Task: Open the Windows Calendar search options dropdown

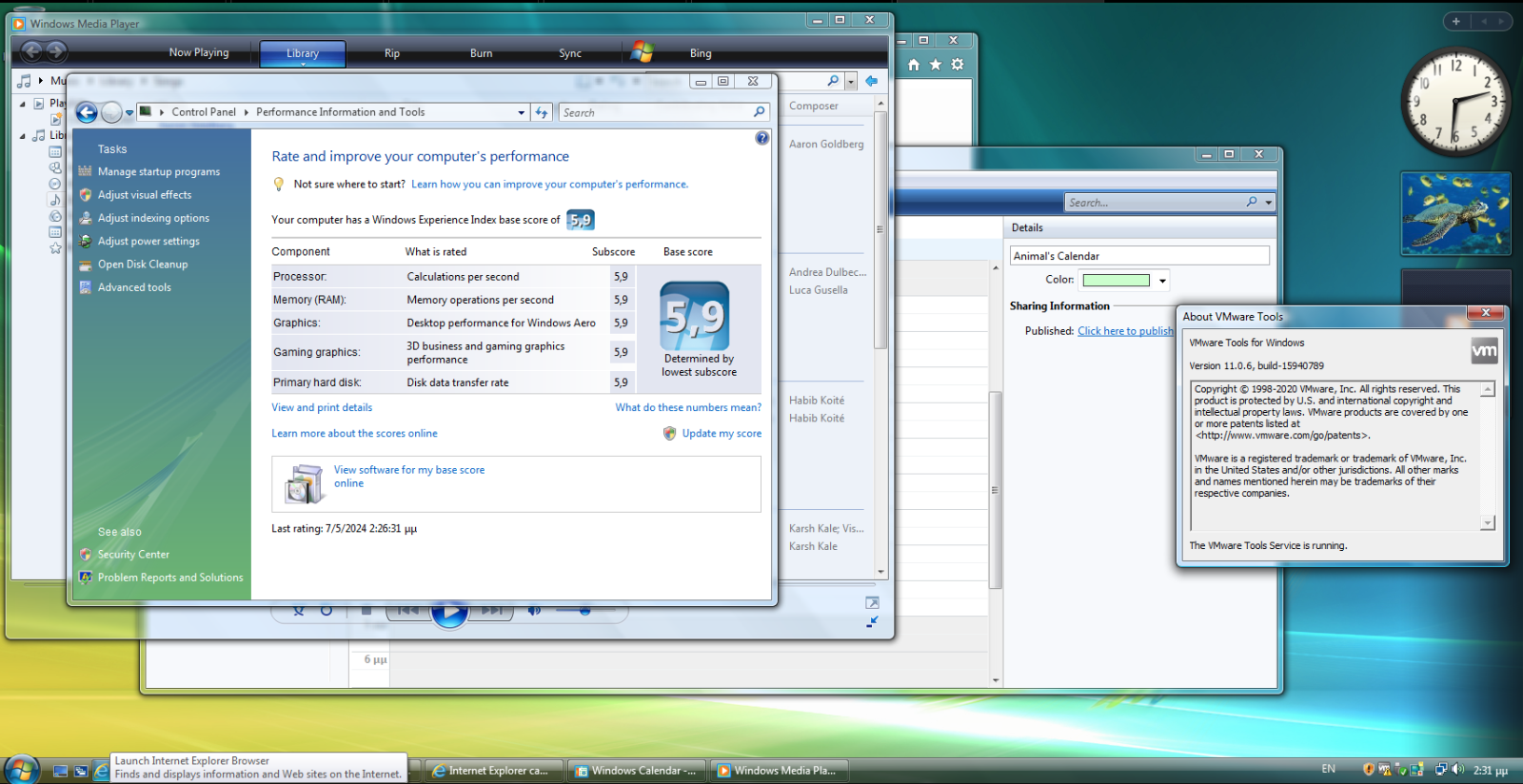Action: pos(1268,203)
